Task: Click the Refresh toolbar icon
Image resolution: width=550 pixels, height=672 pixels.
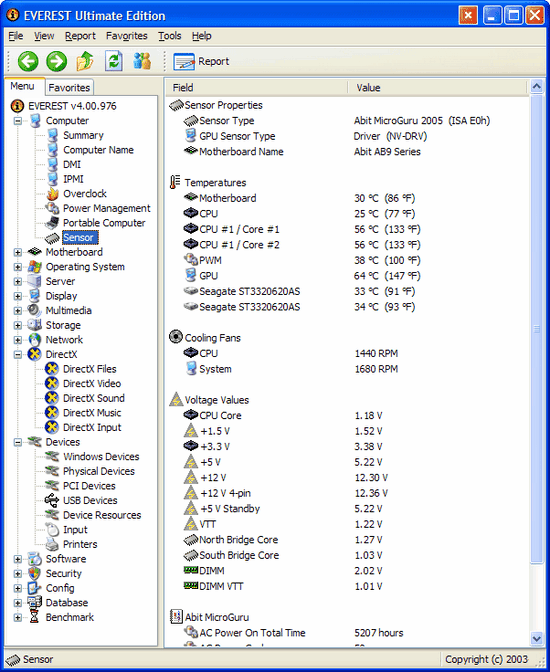Action: pos(114,61)
